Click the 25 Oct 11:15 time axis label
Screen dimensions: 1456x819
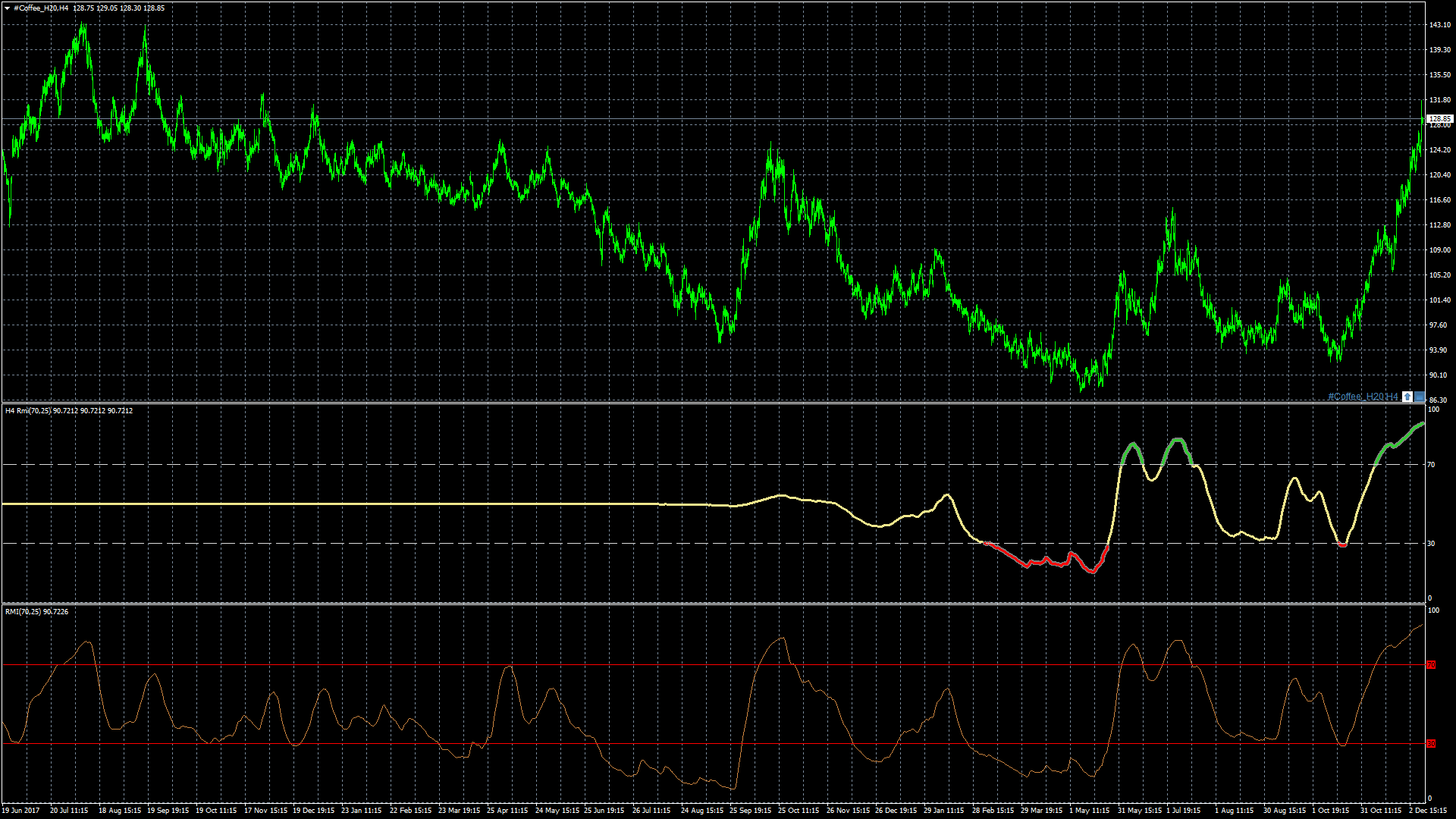point(799,811)
